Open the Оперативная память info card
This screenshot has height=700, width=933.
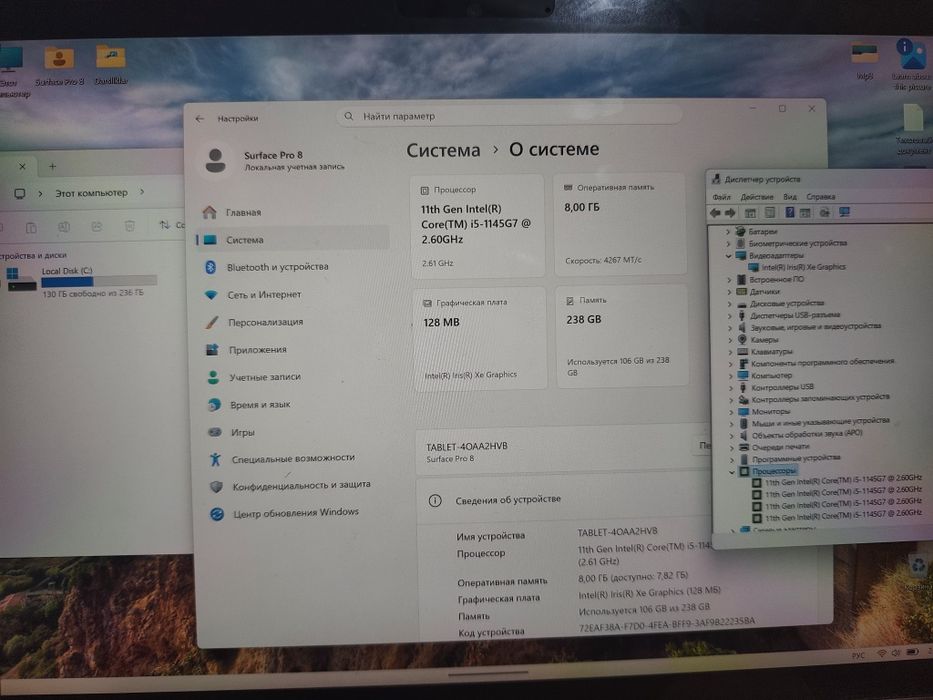pyautogui.click(x=619, y=224)
